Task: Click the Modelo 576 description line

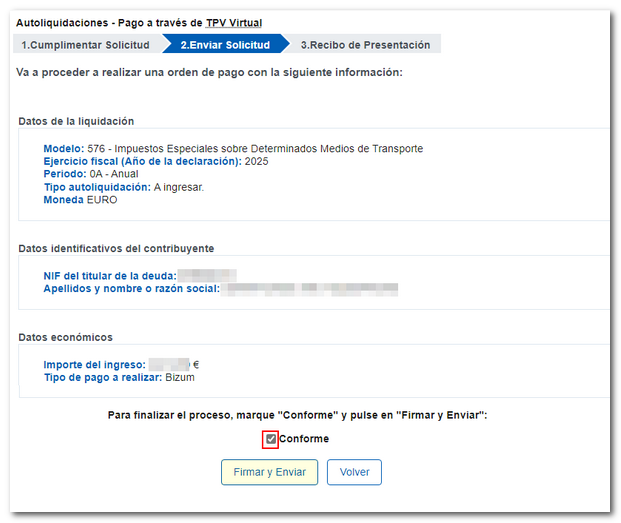Action: pos(233,149)
